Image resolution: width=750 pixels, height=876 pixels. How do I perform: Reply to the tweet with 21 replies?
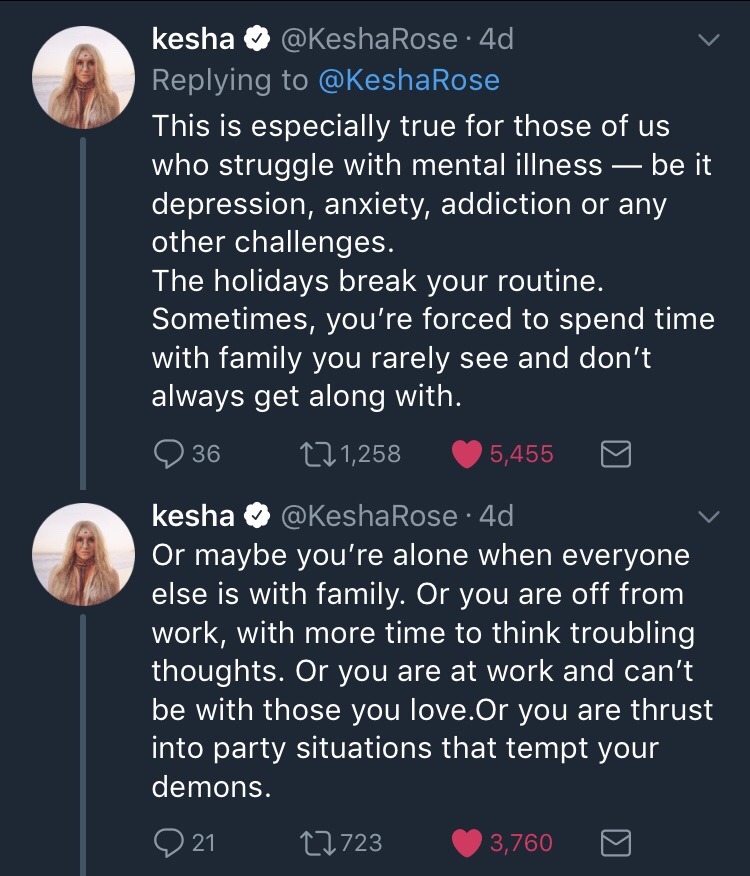[167, 843]
